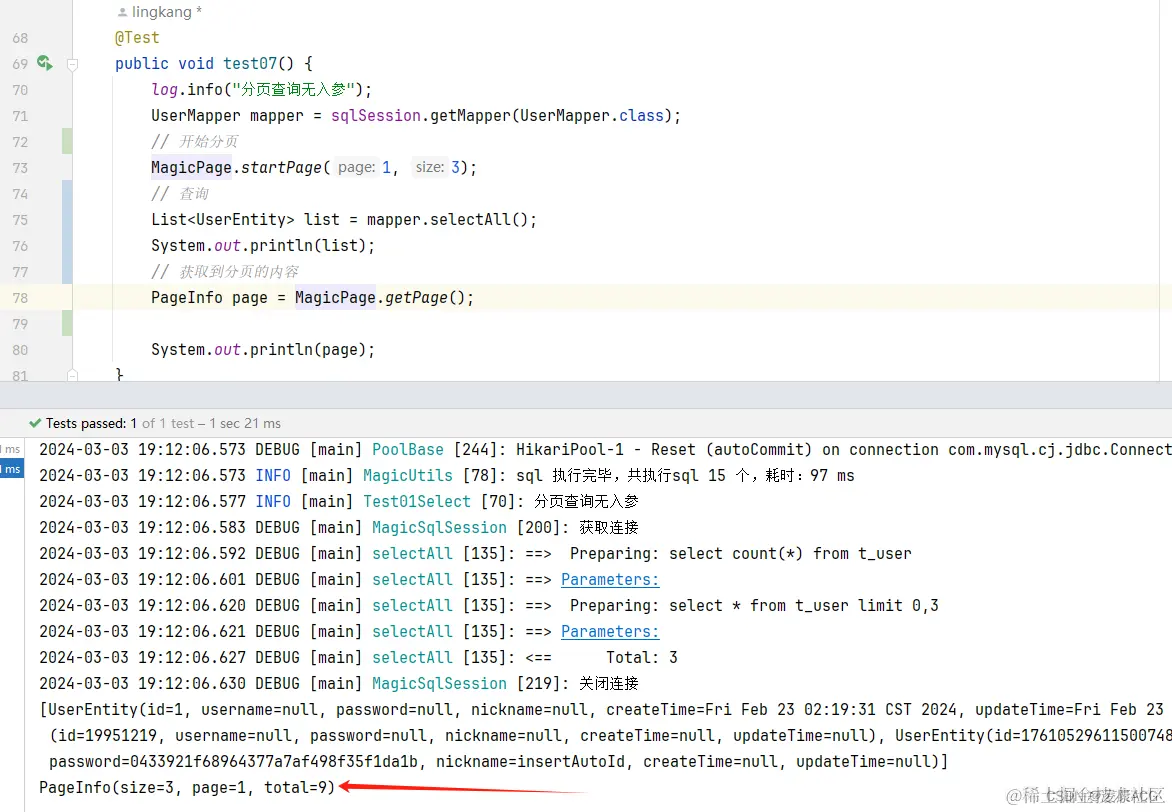Click the Total: 3 log output
Viewport: 1172px width, 812px height.
point(642,658)
